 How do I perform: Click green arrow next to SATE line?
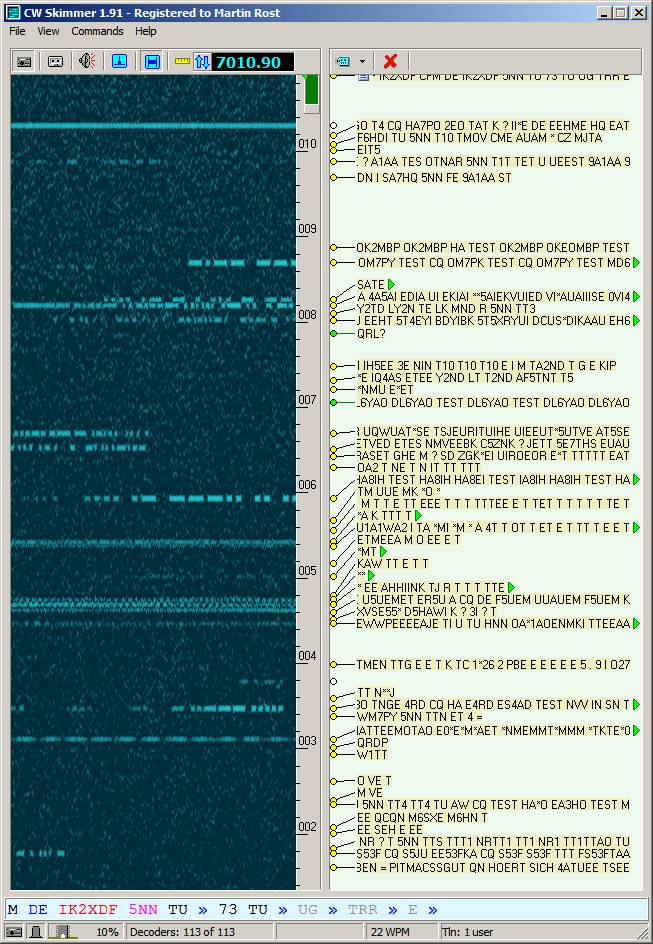point(392,285)
